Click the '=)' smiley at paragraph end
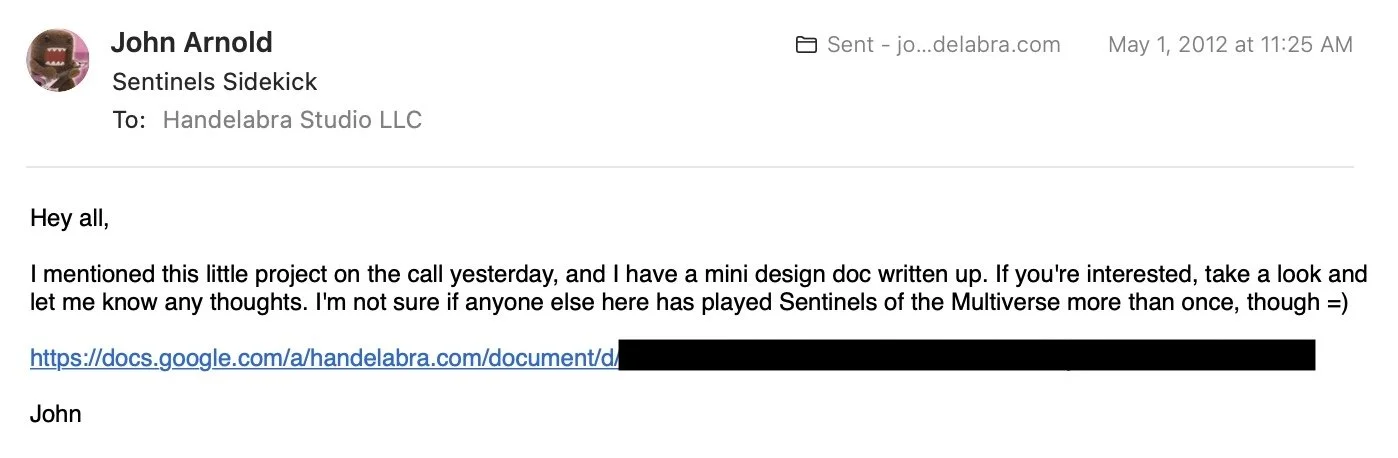1398x458 pixels. coord(1336,304)
